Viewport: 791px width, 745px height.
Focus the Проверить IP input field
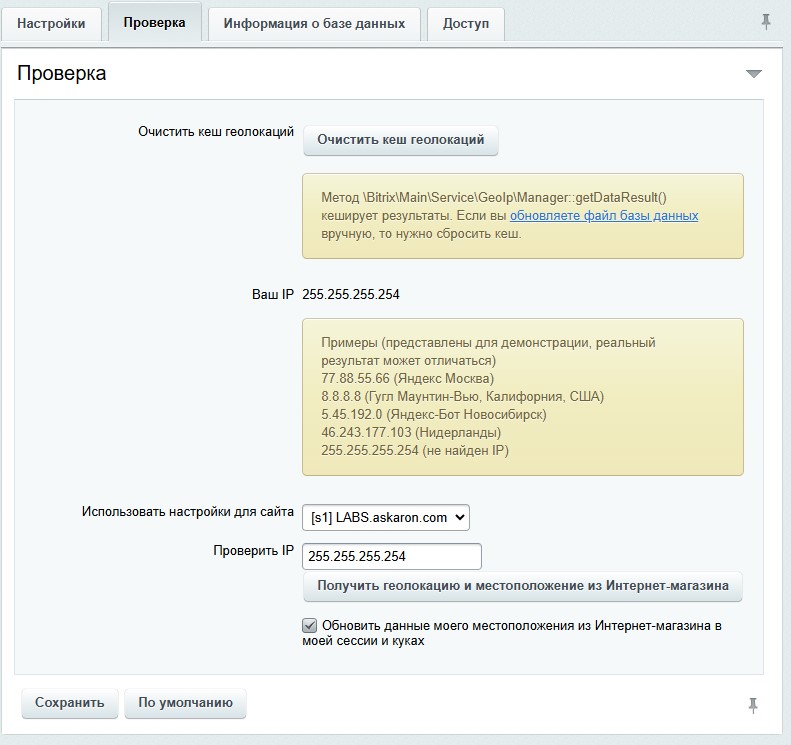click(392, 556)
